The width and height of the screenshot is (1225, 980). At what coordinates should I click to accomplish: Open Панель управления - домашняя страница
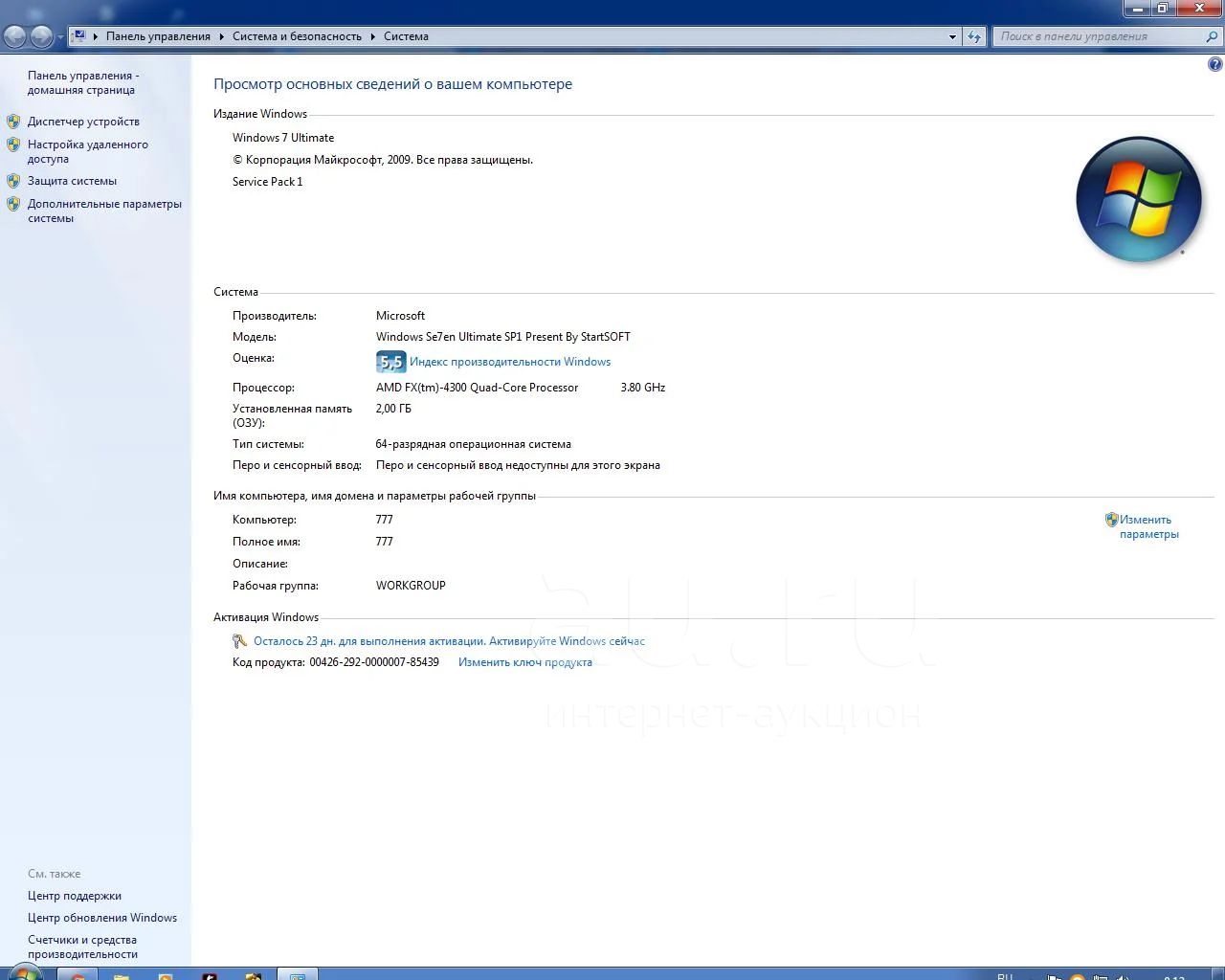click(x=83, y=82)
